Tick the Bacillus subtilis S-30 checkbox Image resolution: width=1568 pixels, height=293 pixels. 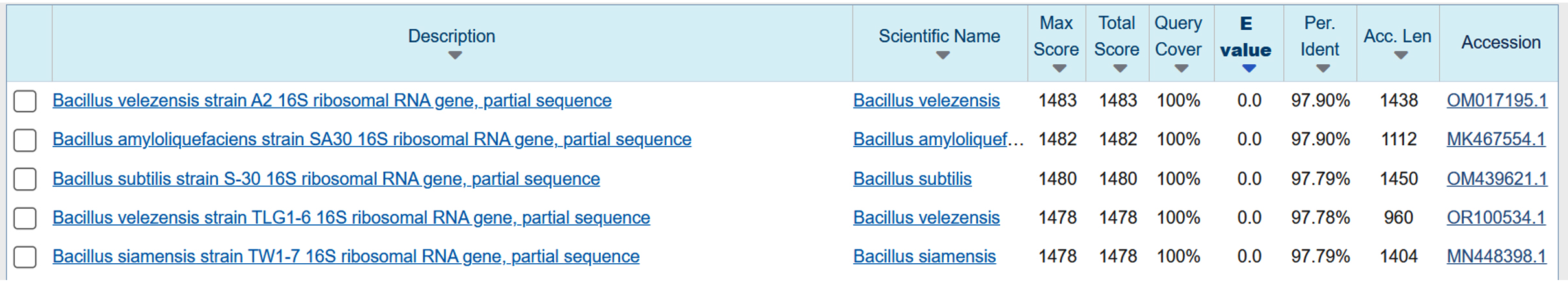25,179
